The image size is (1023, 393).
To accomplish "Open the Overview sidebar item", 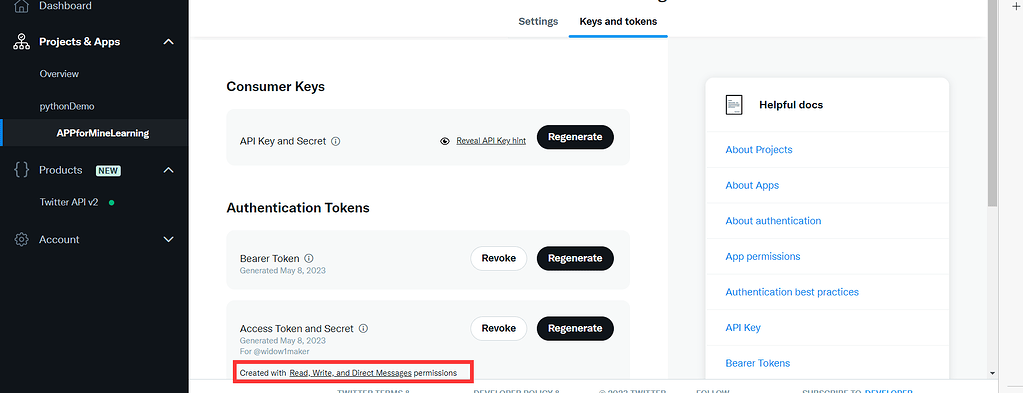I will click(59, 74).
